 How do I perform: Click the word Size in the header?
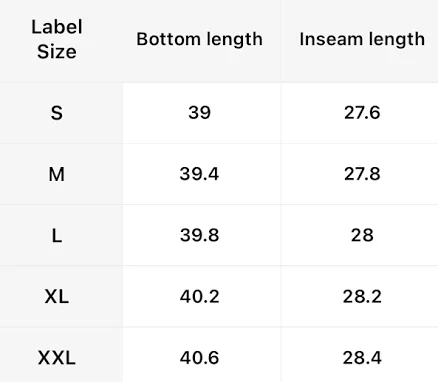point(57,52)
